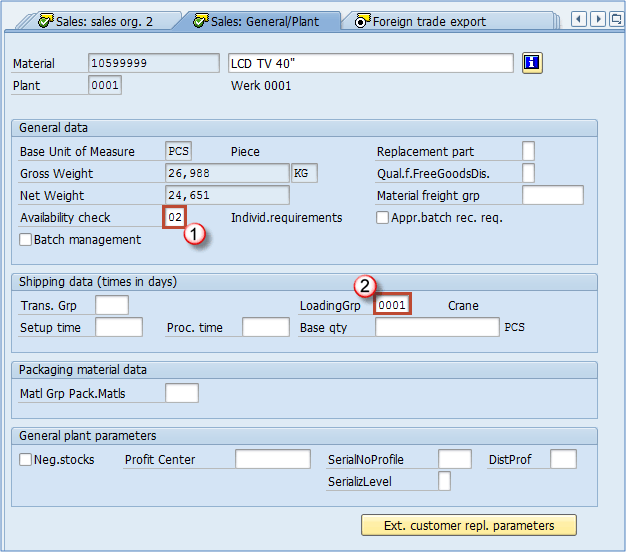Toggle the Neg.stocks checkbox
Image resolution: width=626 pixels, height=552 pixels.
point(26,460)
